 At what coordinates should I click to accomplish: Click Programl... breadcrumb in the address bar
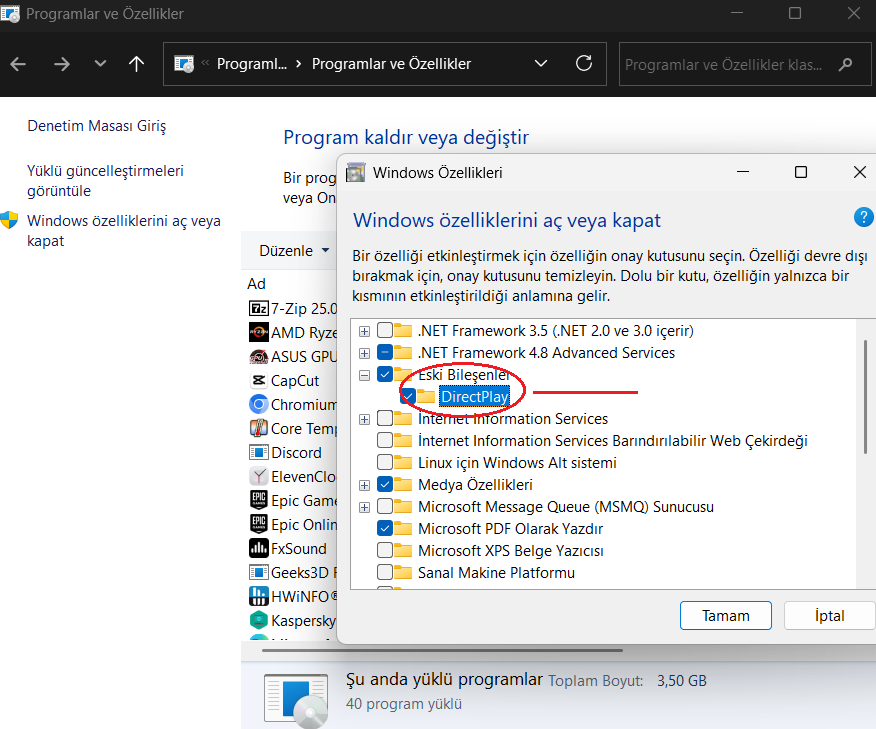click(x=251, y=64)
